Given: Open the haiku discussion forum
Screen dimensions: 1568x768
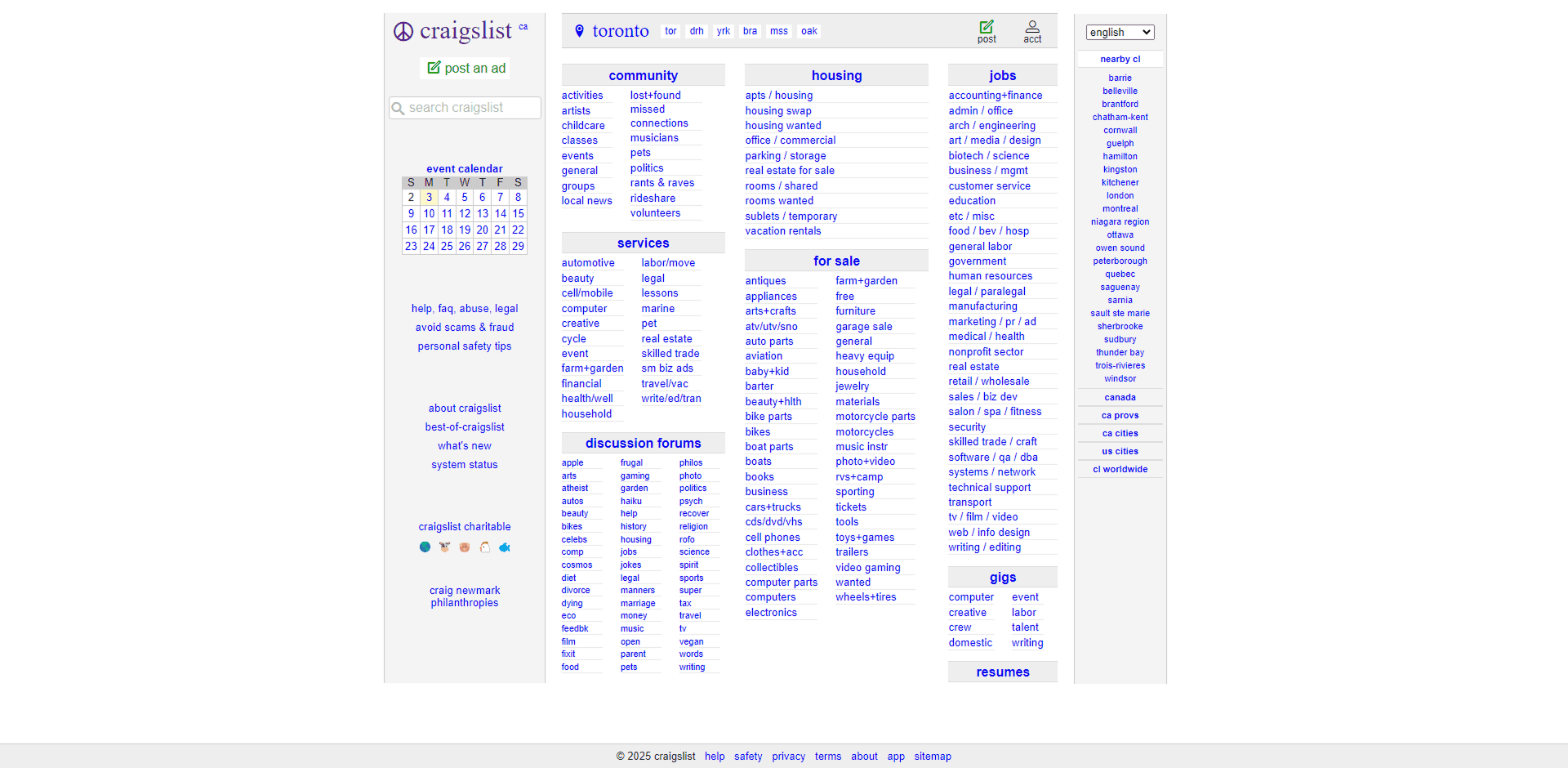Looking at the screenshot, I should [630, 502].
